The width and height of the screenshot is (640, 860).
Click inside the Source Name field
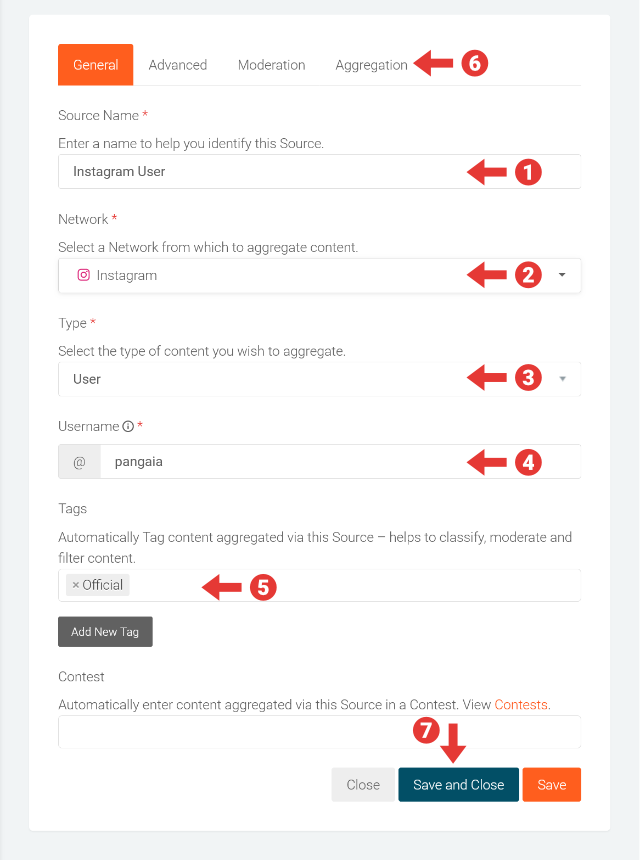pos(300,171)
